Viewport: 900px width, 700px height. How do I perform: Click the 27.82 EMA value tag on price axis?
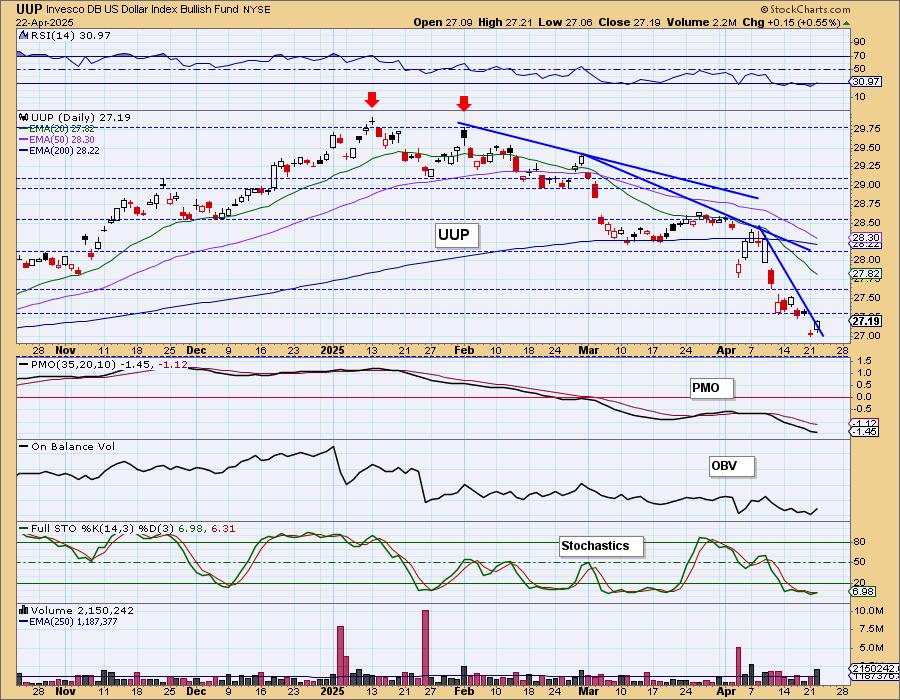[866, 274]
